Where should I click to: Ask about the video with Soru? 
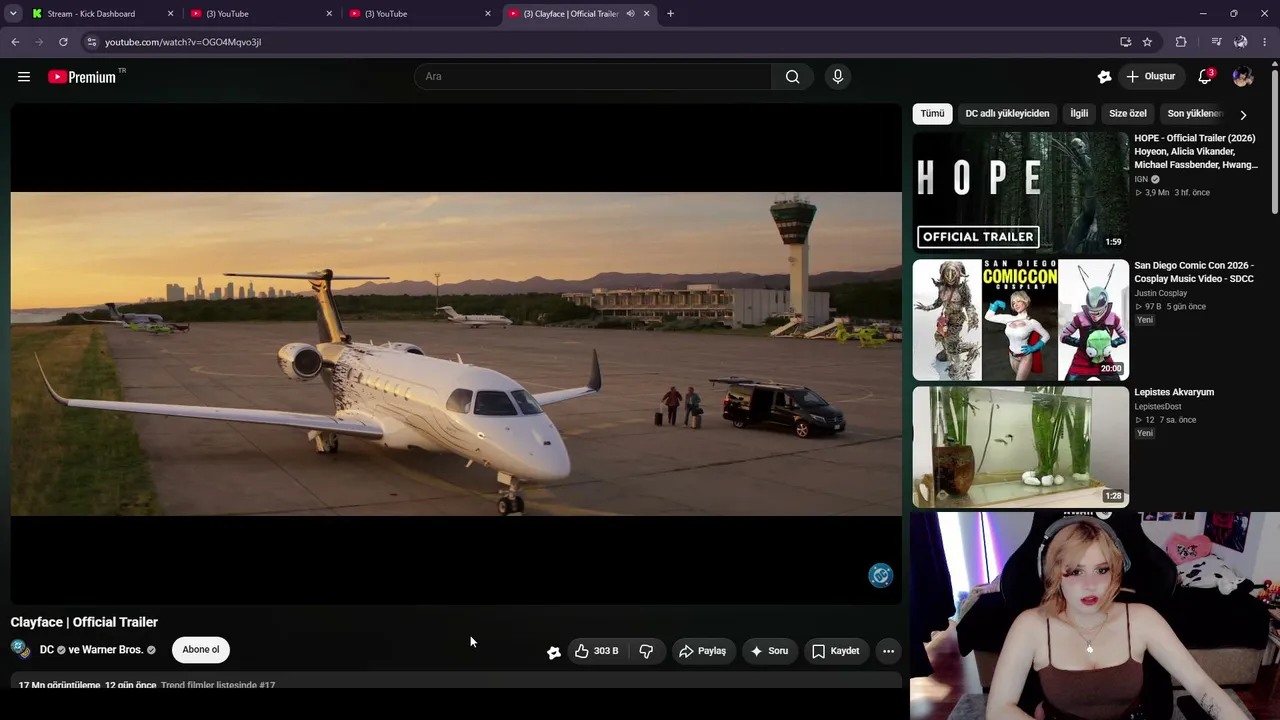tap(769, 651)
